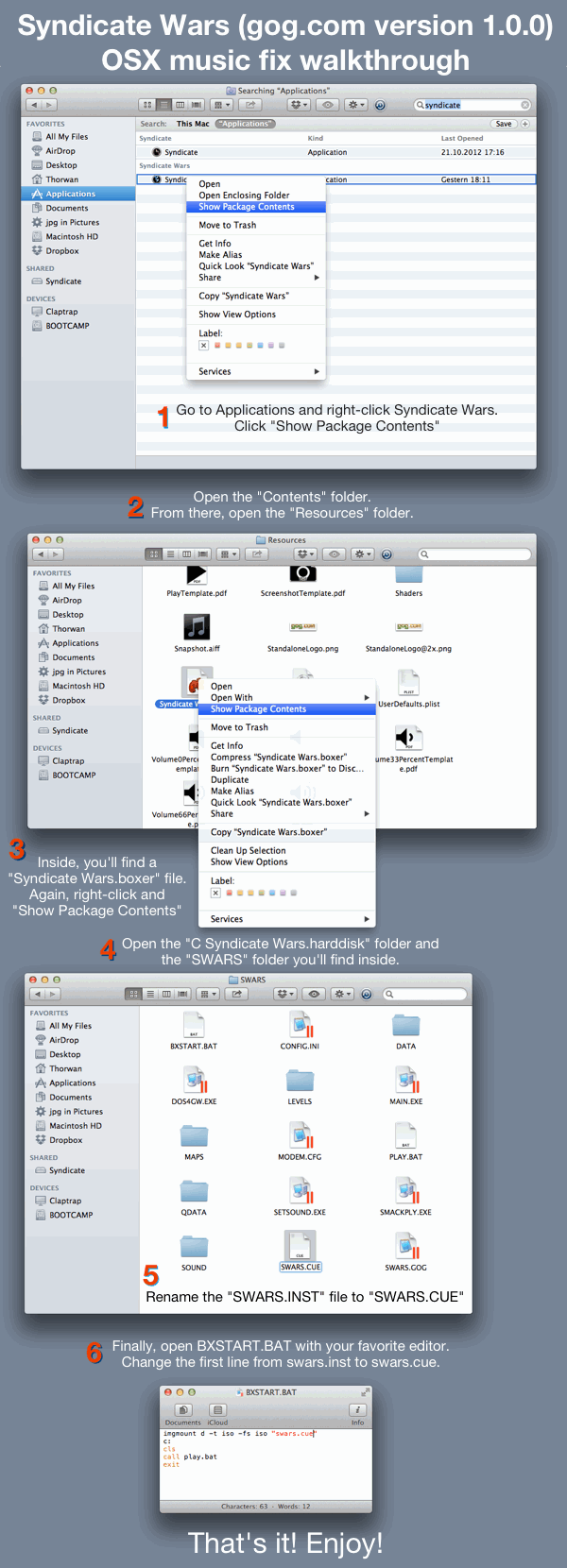567x1568 pixels.
Task: Open the MAPS folder in SWARS window
Action: coord(194,1135)
